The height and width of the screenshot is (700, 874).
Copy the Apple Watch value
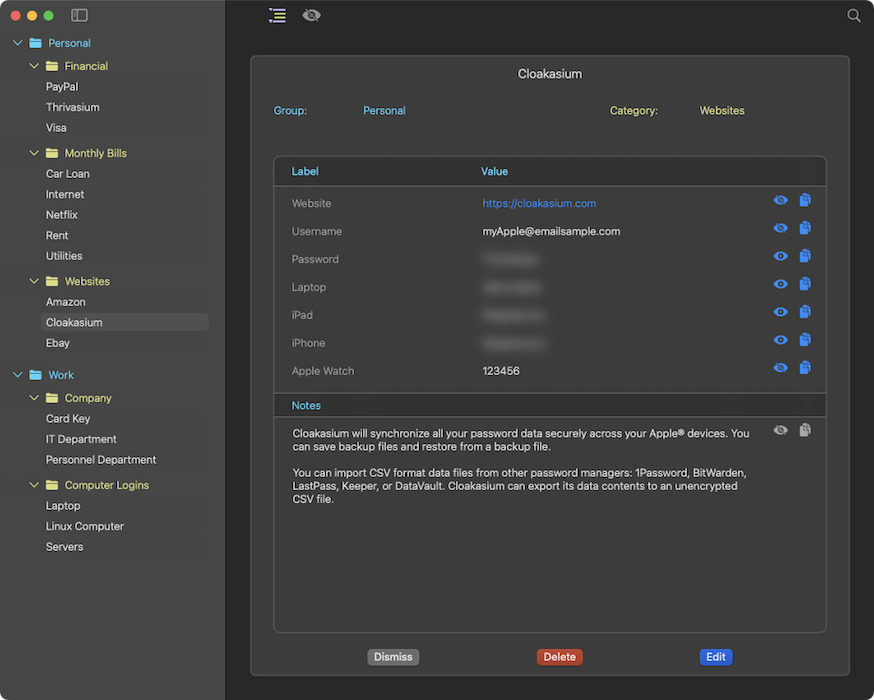point(805,369)
